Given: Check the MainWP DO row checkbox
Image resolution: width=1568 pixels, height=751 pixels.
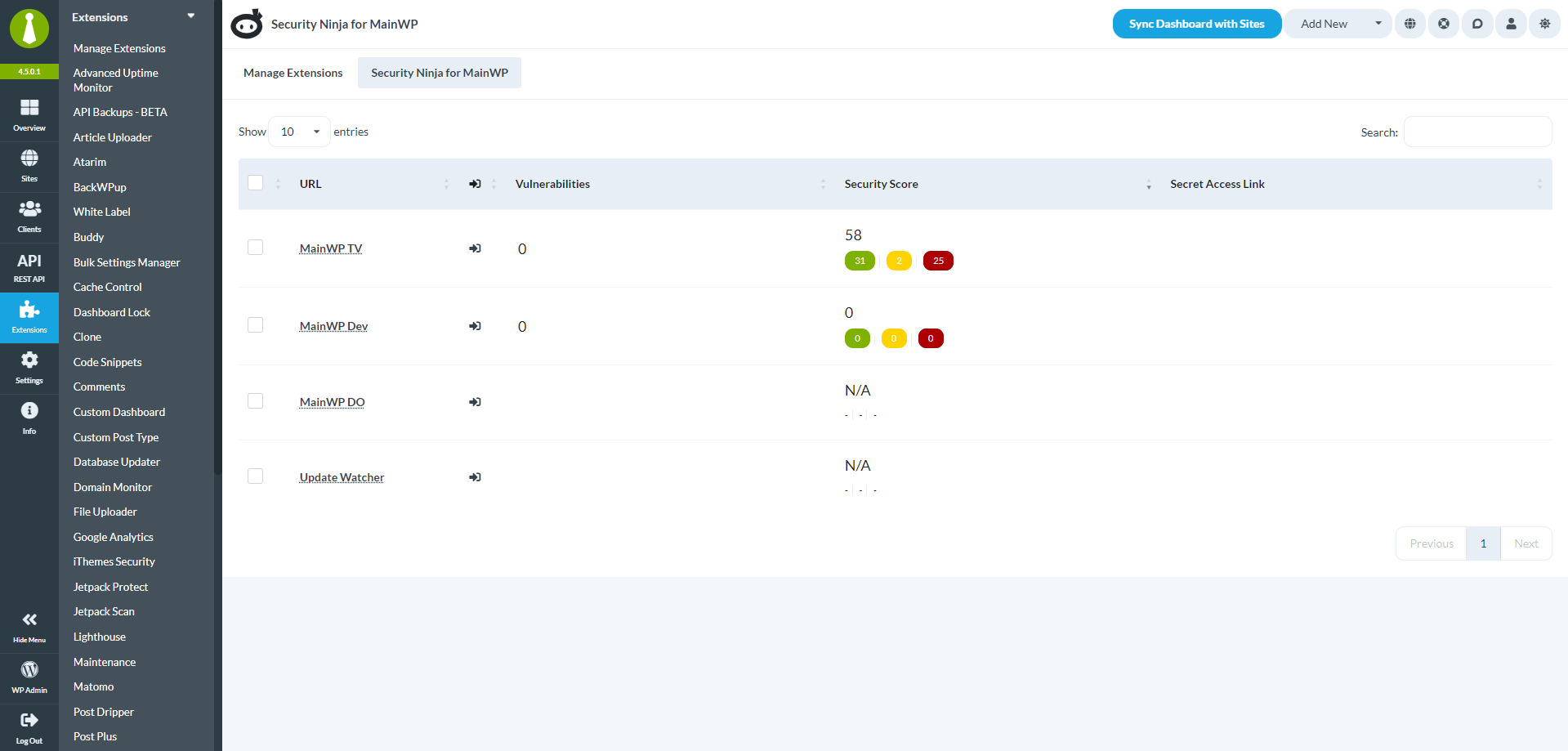Looking at the screenshot, I should pos(256,400).
